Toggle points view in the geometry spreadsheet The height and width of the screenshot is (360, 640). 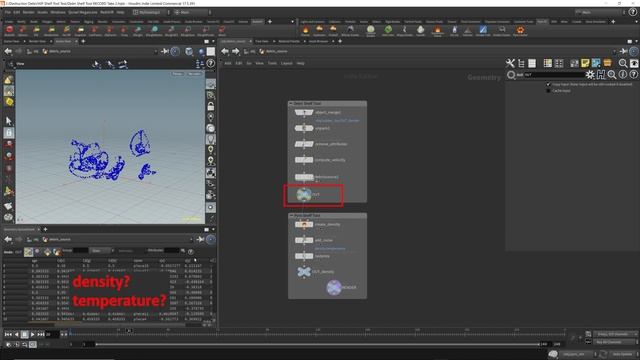(x=28, y=252)
